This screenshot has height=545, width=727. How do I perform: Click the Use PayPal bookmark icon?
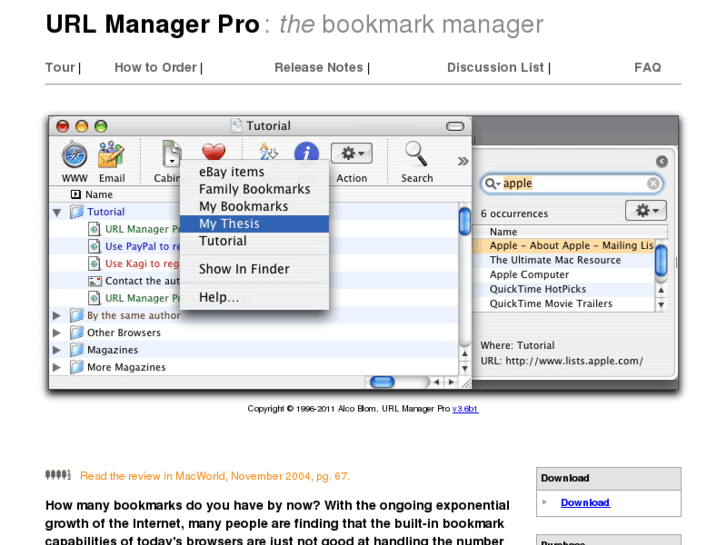pos(94,246)
